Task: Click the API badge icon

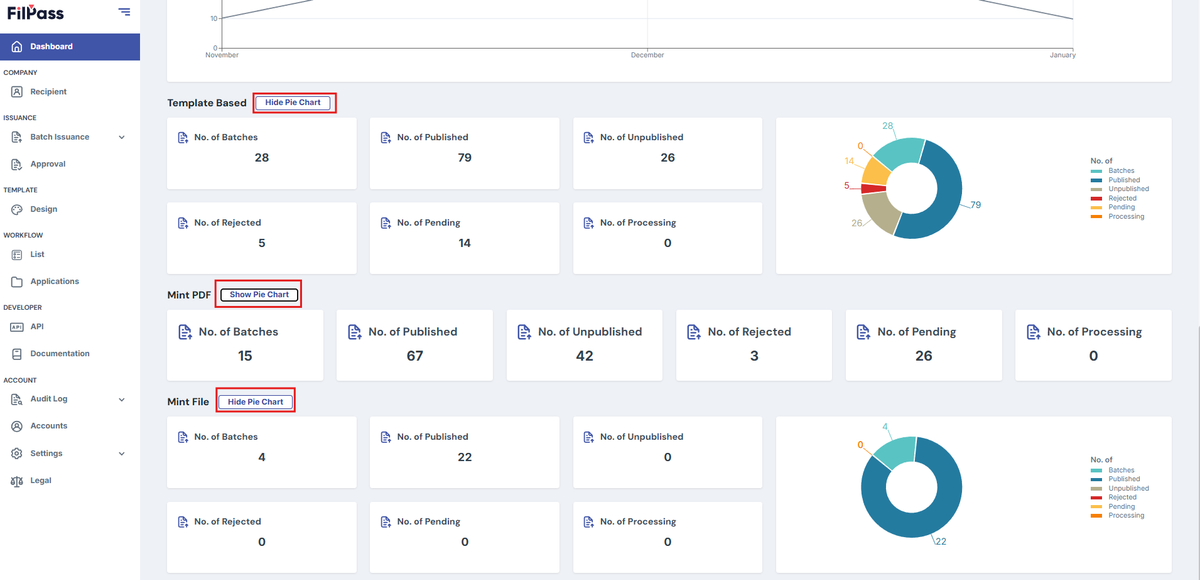Action: tap(16, 326)
